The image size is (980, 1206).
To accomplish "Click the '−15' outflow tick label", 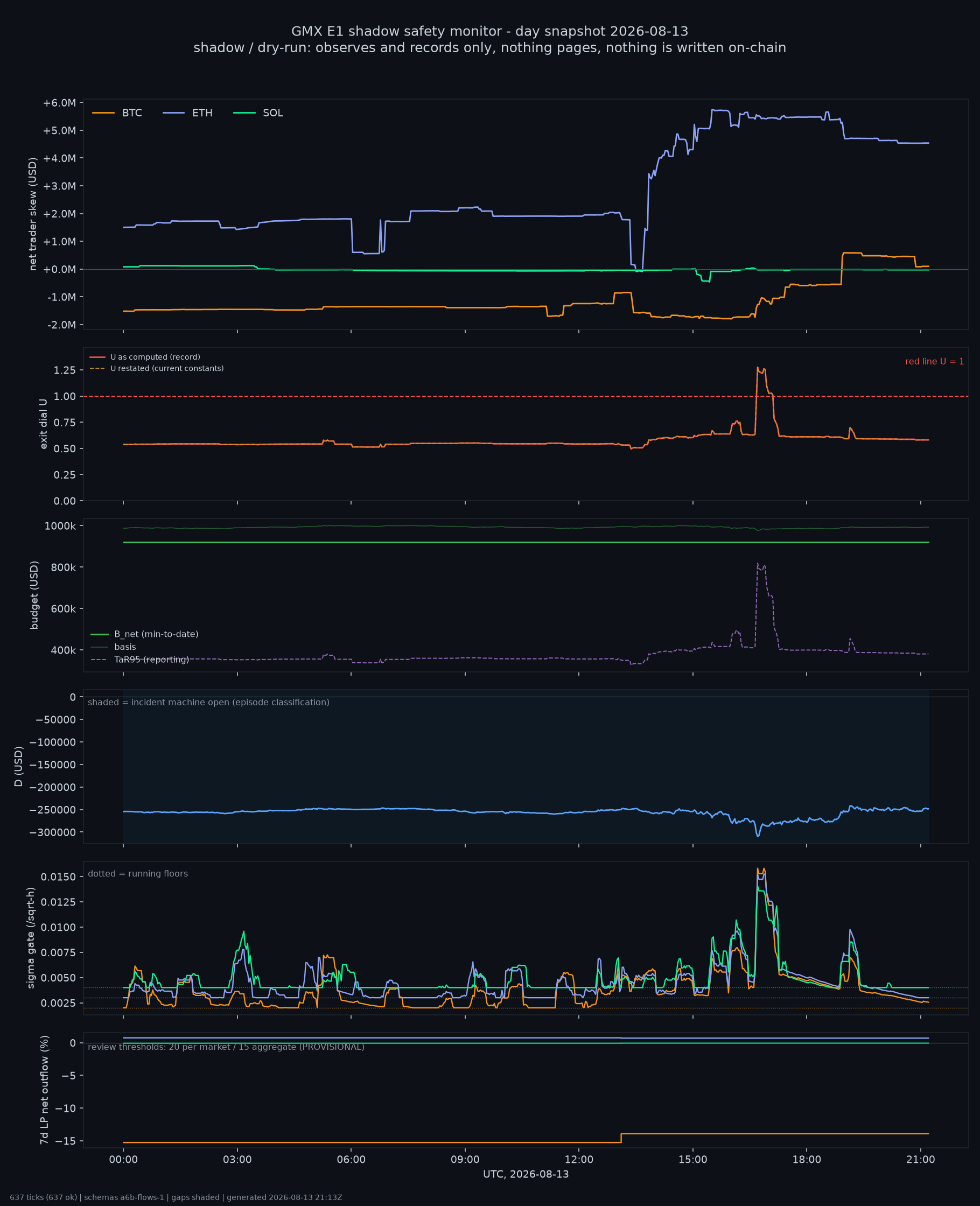I will (66, 1141).
